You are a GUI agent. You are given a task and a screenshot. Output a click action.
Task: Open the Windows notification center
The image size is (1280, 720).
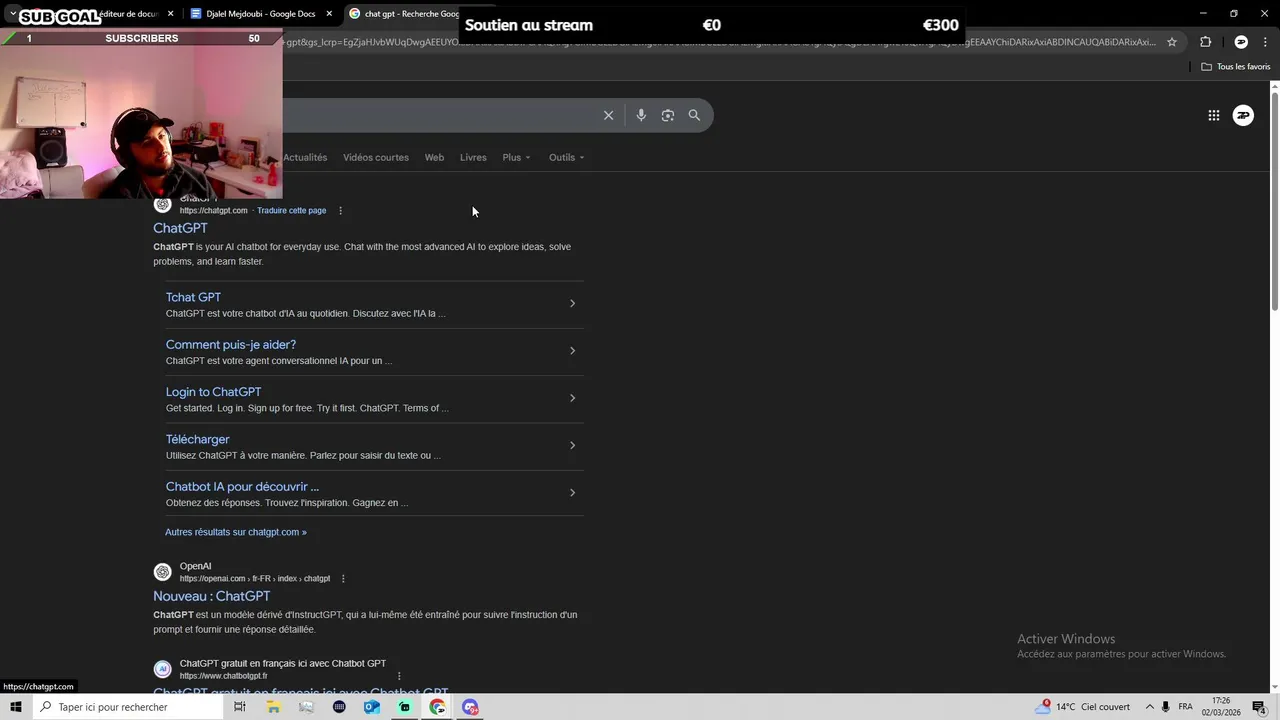1259,707
